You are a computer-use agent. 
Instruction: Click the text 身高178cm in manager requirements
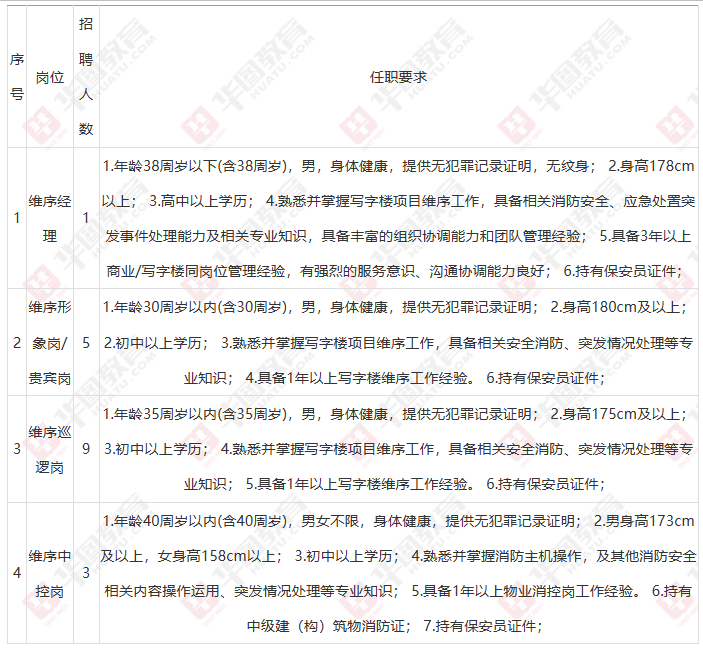[x=656, y=166]
